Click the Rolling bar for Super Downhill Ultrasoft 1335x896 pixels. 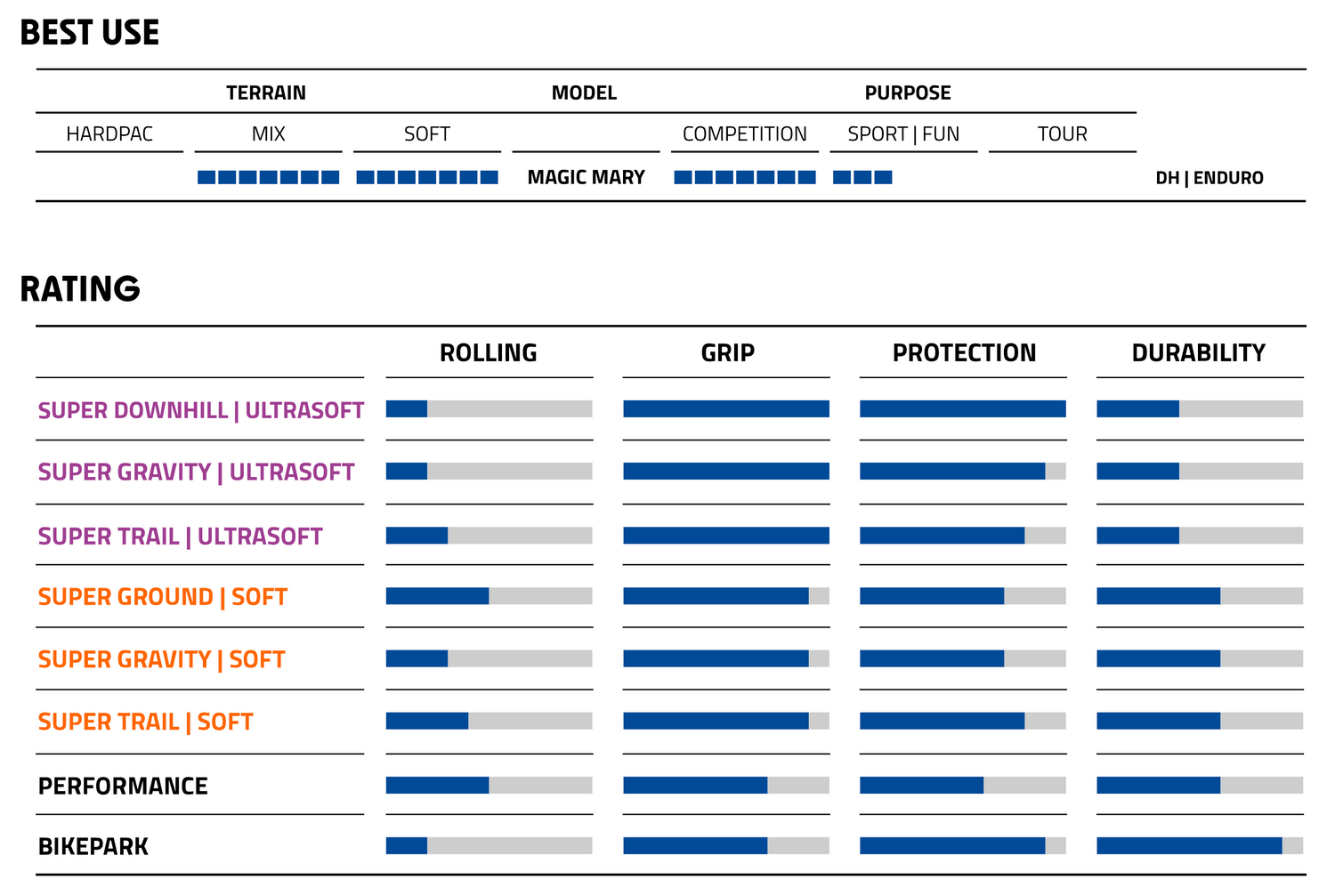(489, 409)
